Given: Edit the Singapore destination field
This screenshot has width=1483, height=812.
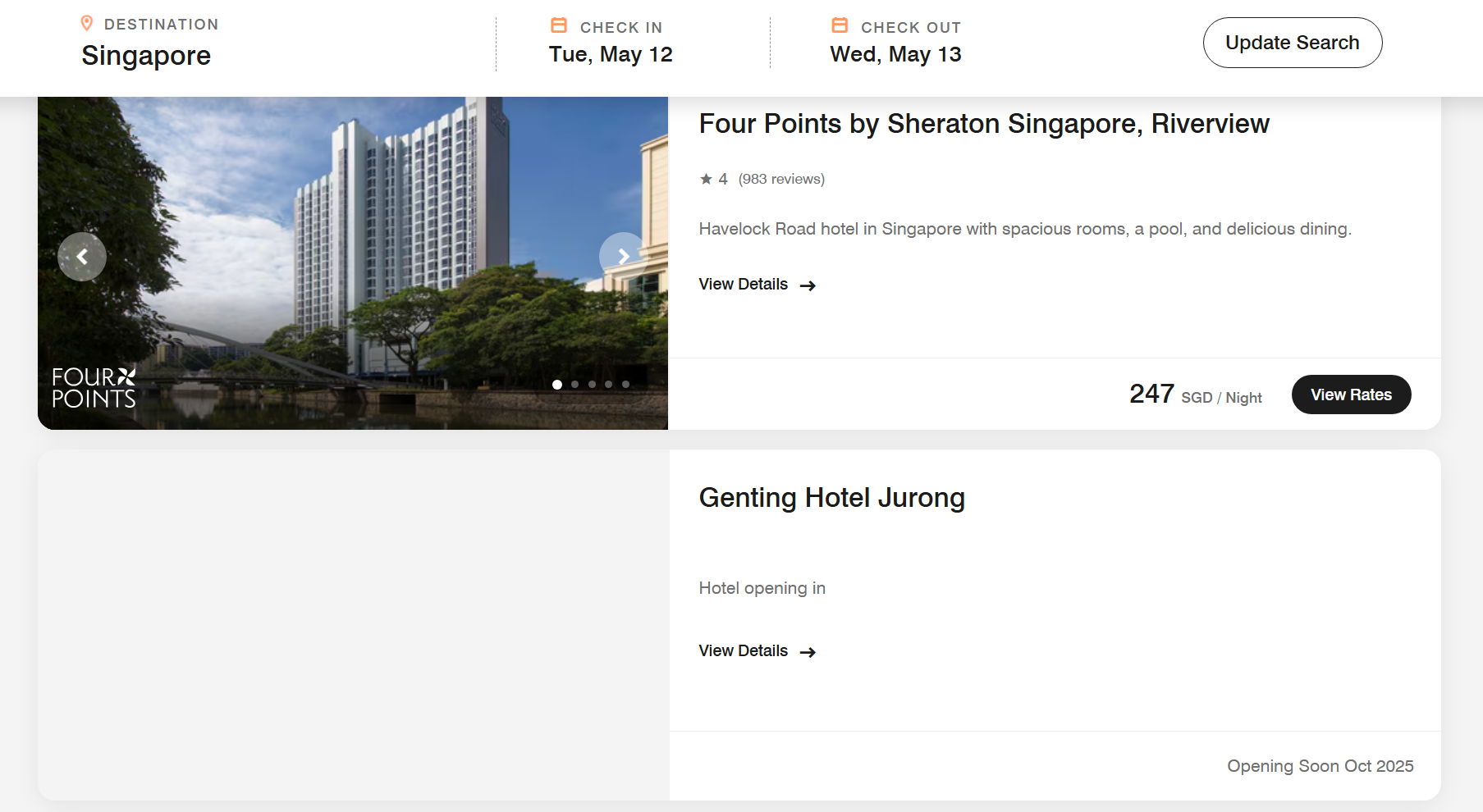Looking at the screenshot, I should pos(146,56).
